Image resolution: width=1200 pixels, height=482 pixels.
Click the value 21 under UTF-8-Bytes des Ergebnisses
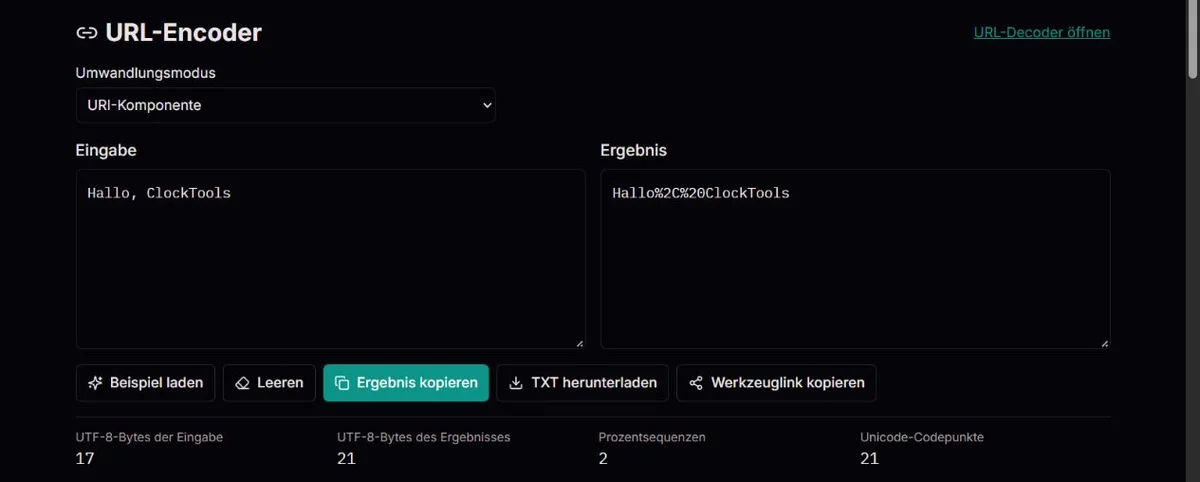(x=347, y=459)
